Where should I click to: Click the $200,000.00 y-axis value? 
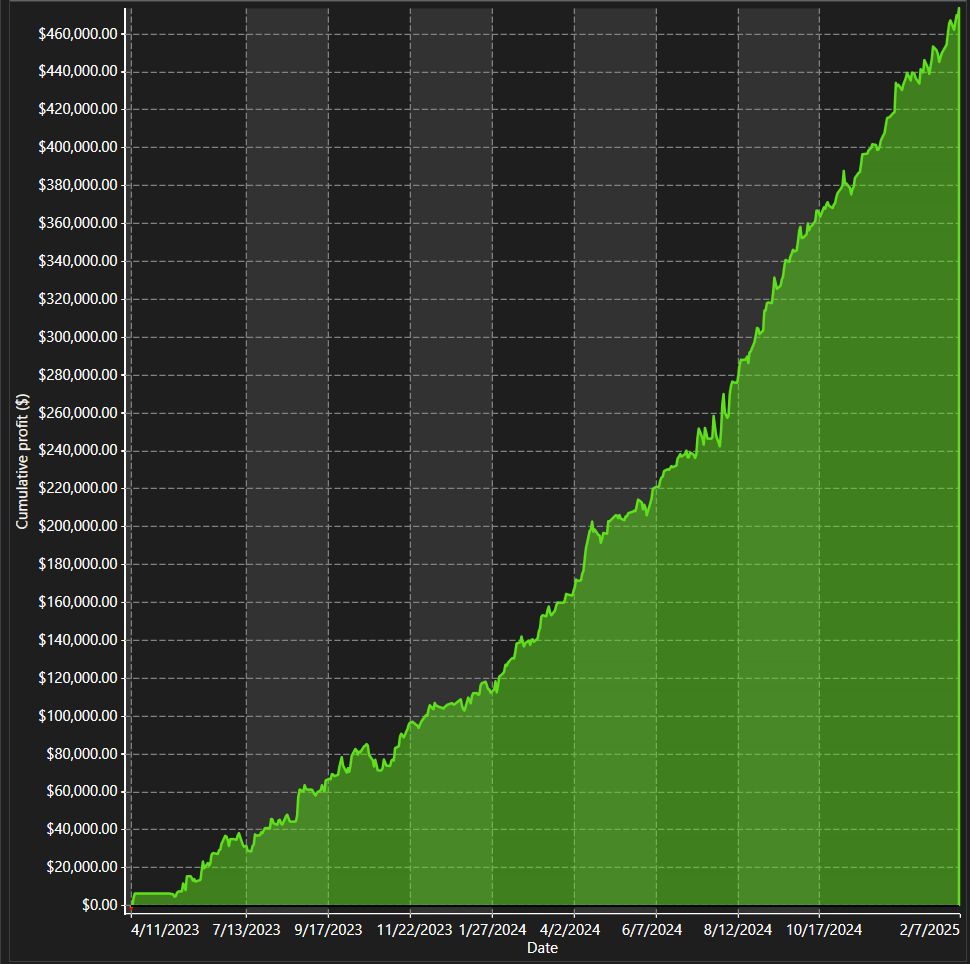78,526
